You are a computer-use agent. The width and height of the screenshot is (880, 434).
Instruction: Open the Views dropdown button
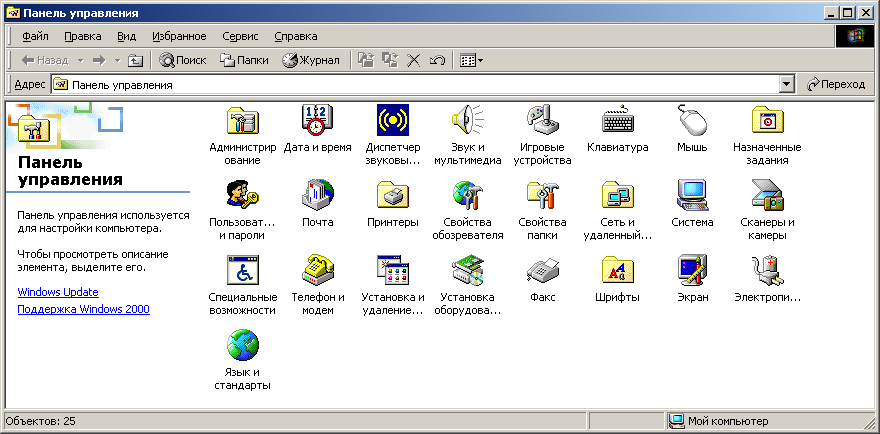pyautogui.click(x=471, y=60)
